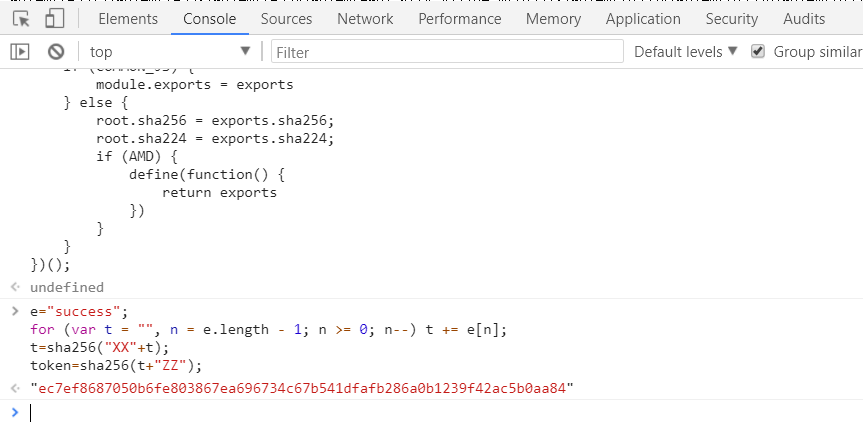Expand the Default levels dropdown

[685, 52]
